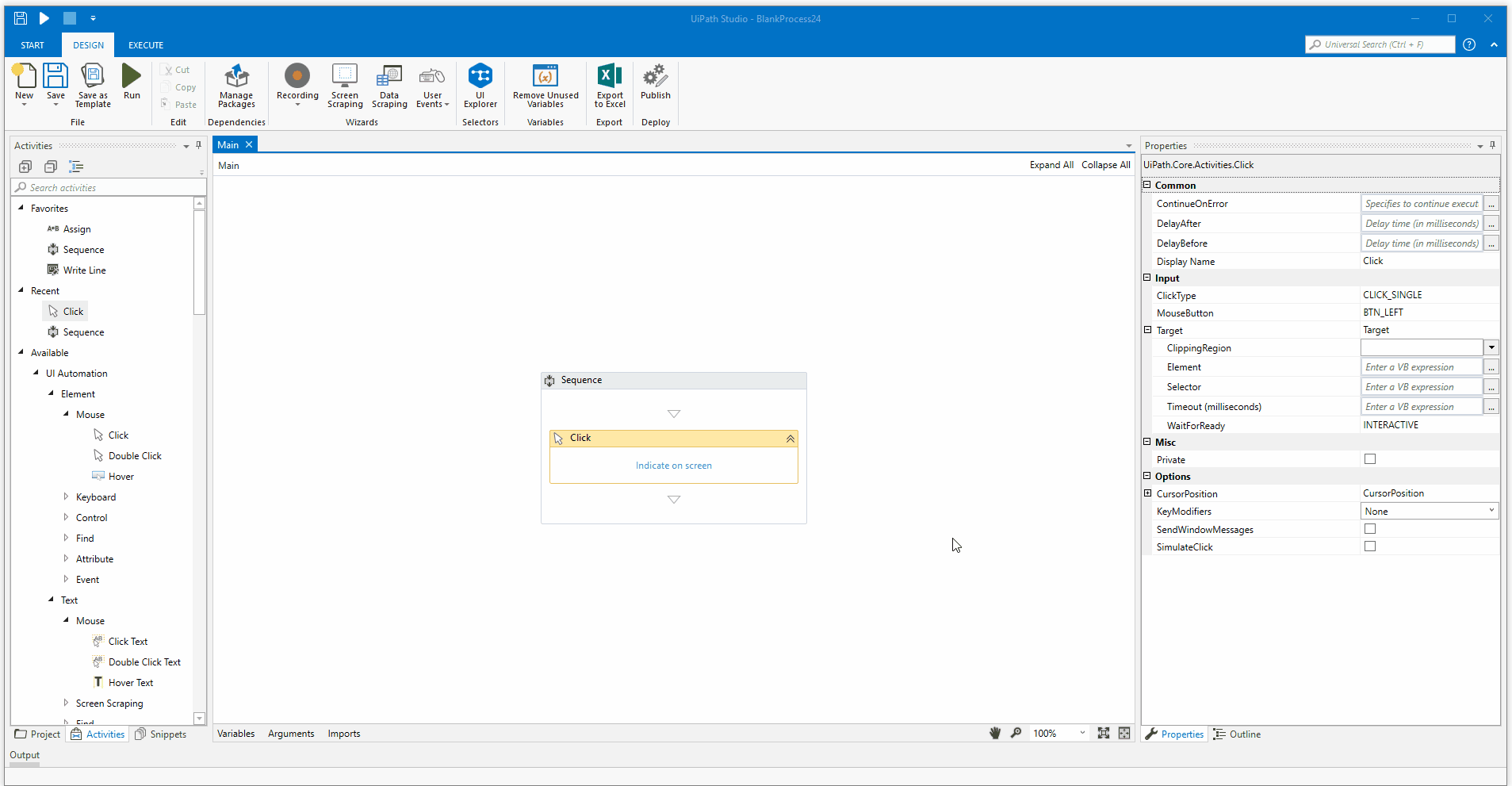Click the third Activities panel toolbar icon
Screen dimensions: 1512x786
click(x=76, y=167)
